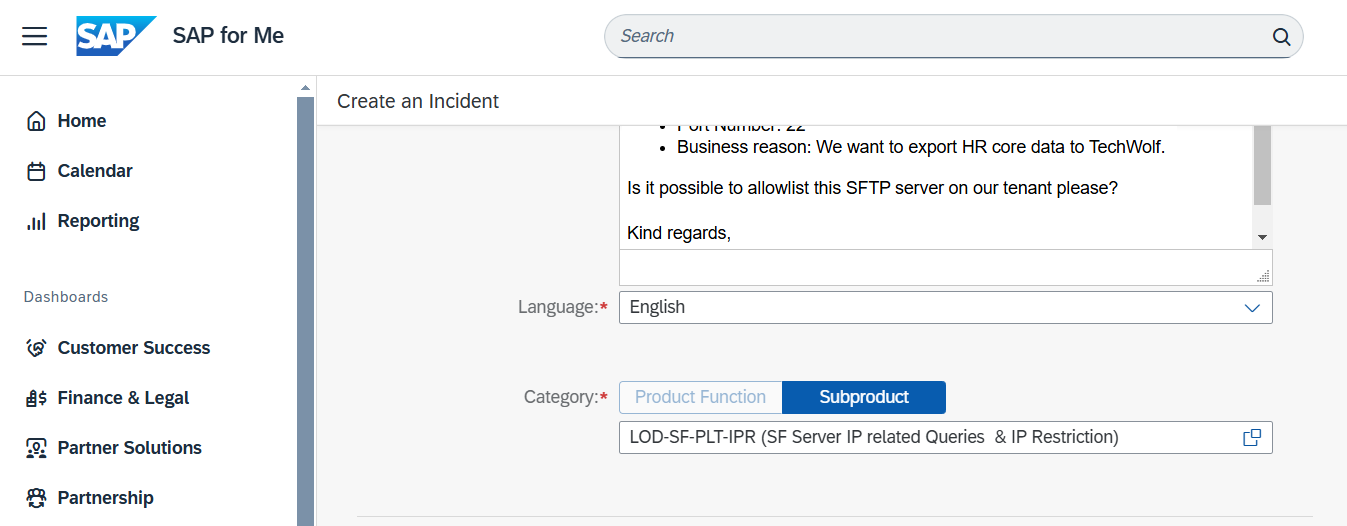Open Partner Solutions dashboard
Viewport: 1347px width, 526px height.
[x=130, y=448]
